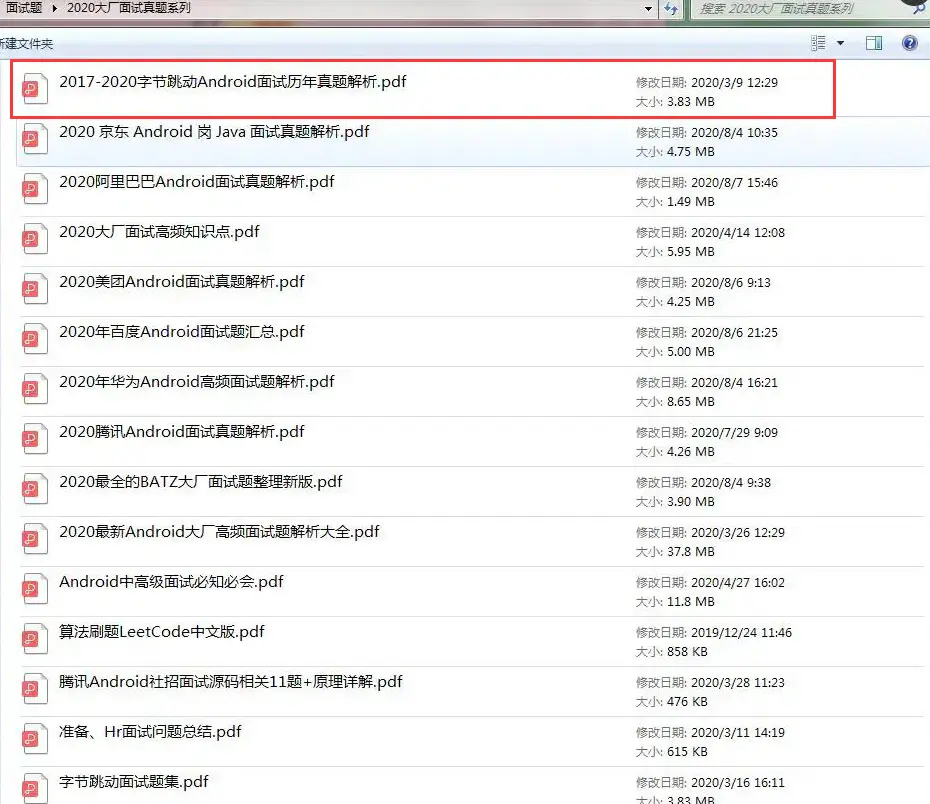Select file name 2020阿里巴巴Android面试真题解析.pdf

(x=196, y=181)
